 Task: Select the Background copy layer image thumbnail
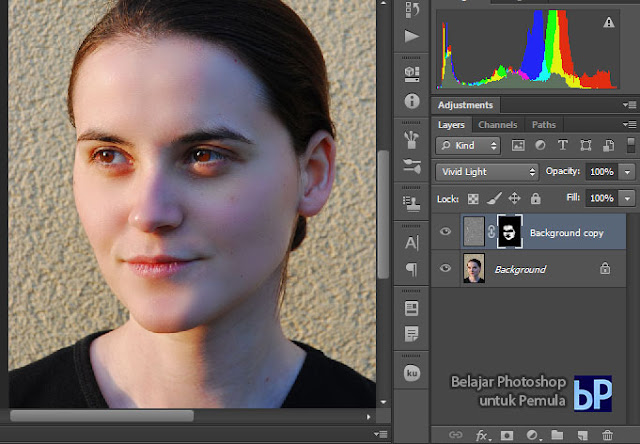click(474, 231)
